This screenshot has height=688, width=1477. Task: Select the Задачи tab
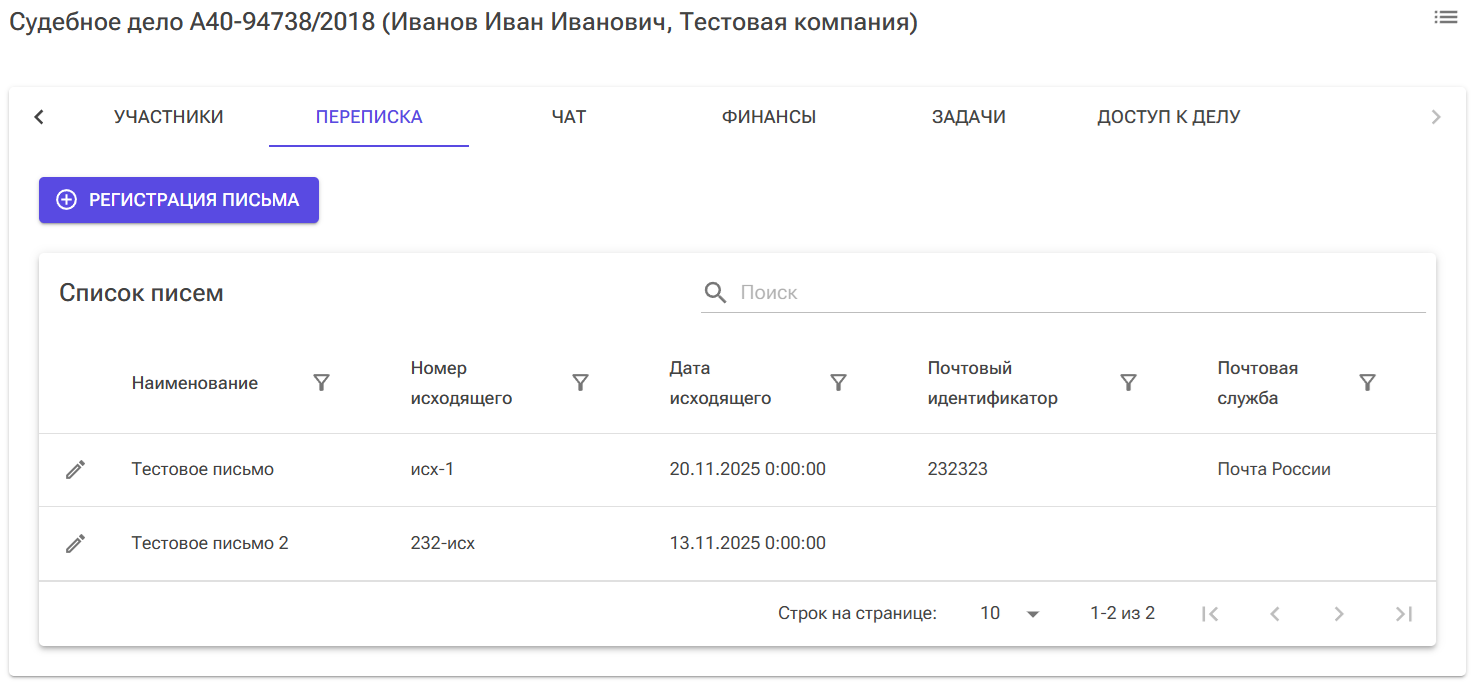click(968, 116)
